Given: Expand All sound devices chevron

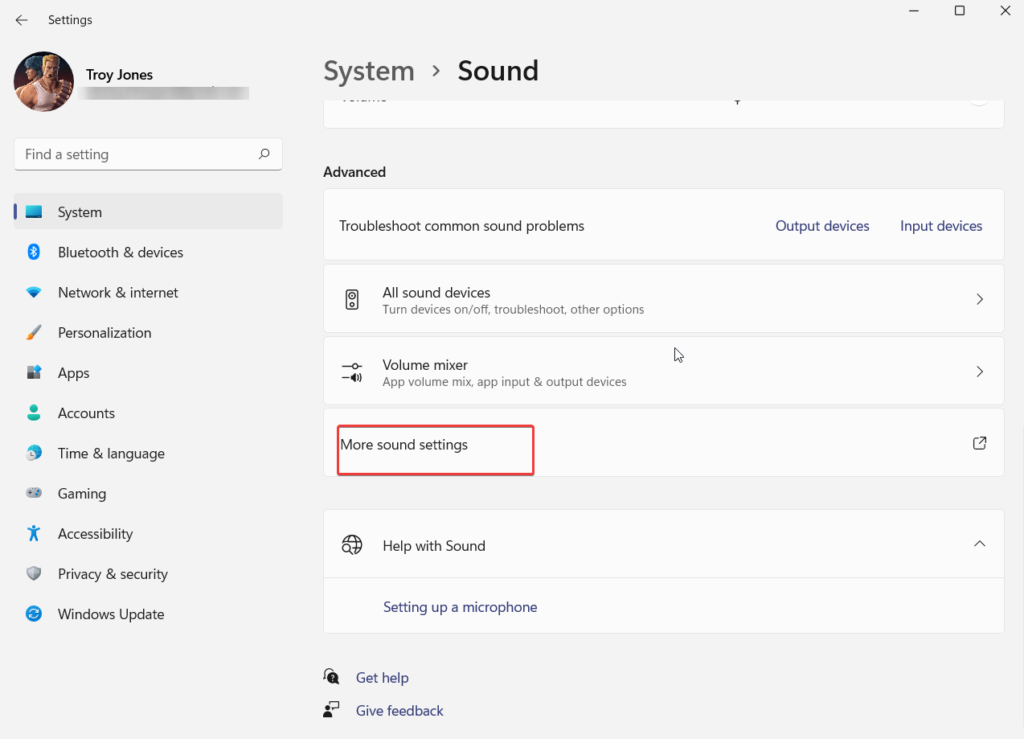Looking at the screenshot, I should tap(980, 299).
